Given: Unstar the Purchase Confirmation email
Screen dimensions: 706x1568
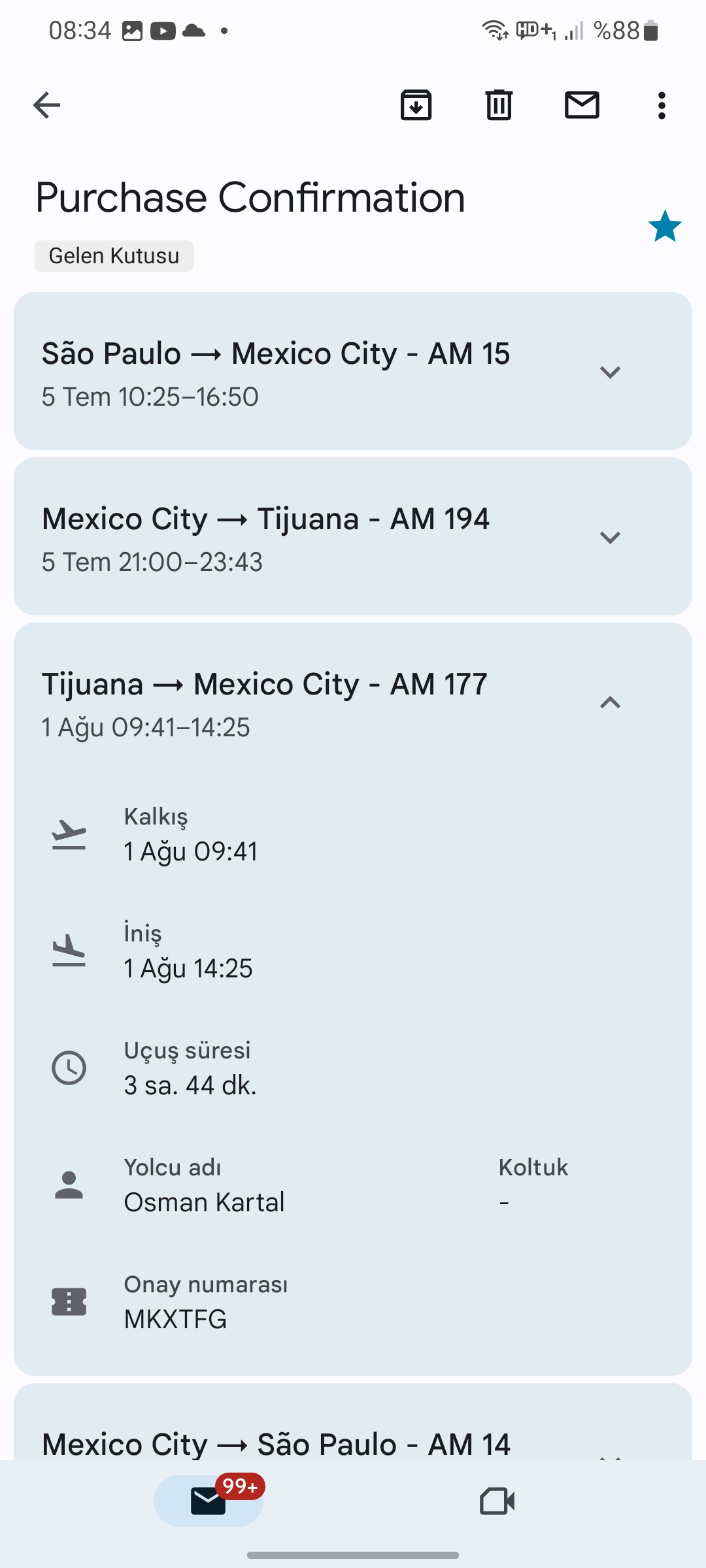Looking at the screenshot, I should click(665, 226).
